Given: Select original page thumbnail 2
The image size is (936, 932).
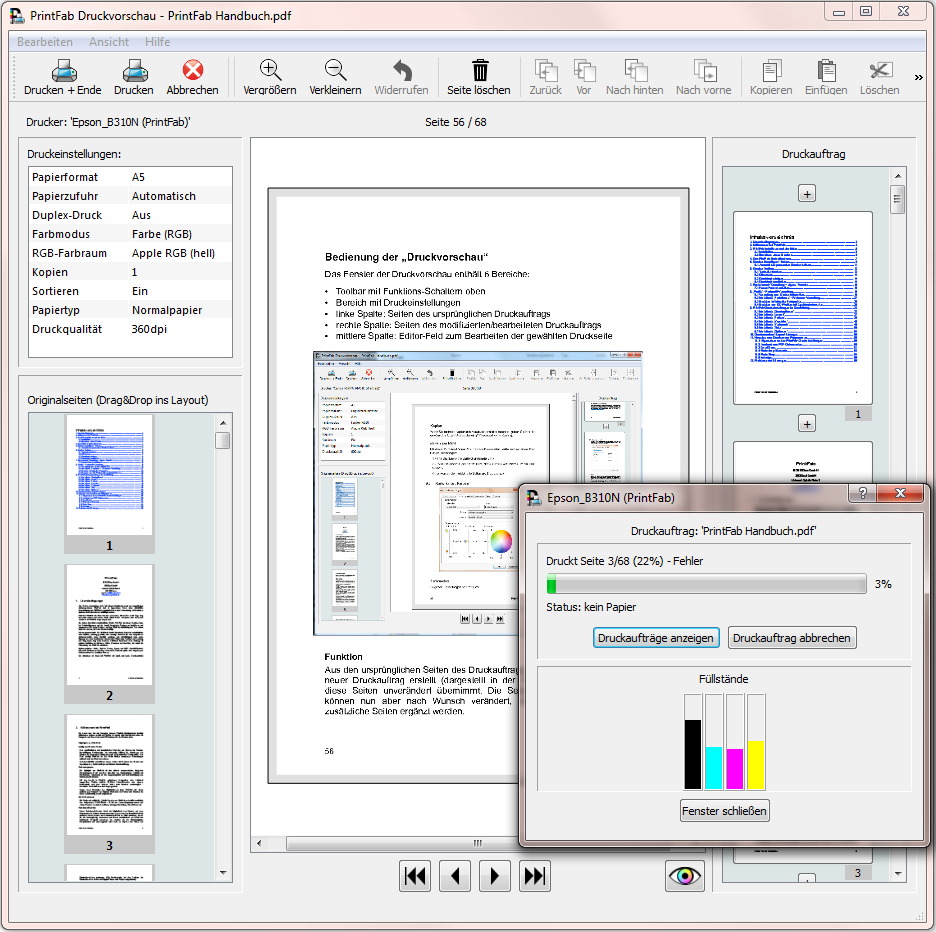Looking at the screenshot, I should point(110,626).
